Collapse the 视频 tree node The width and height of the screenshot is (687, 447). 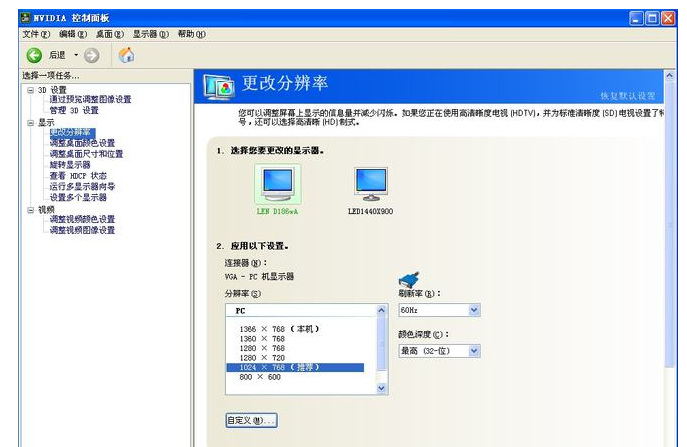pyautogui.click(x=30, y=210)
